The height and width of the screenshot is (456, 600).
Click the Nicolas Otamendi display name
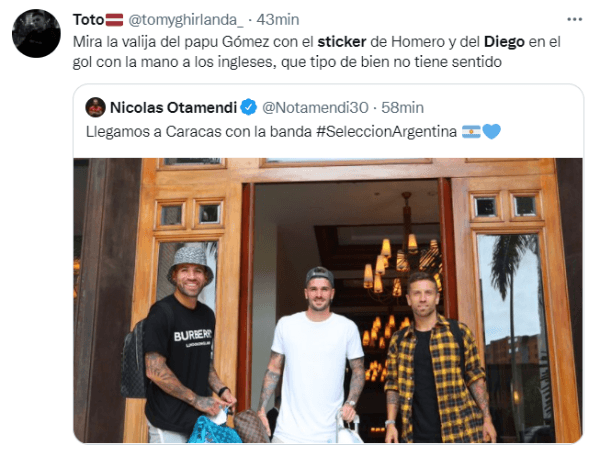coord(173,107)
